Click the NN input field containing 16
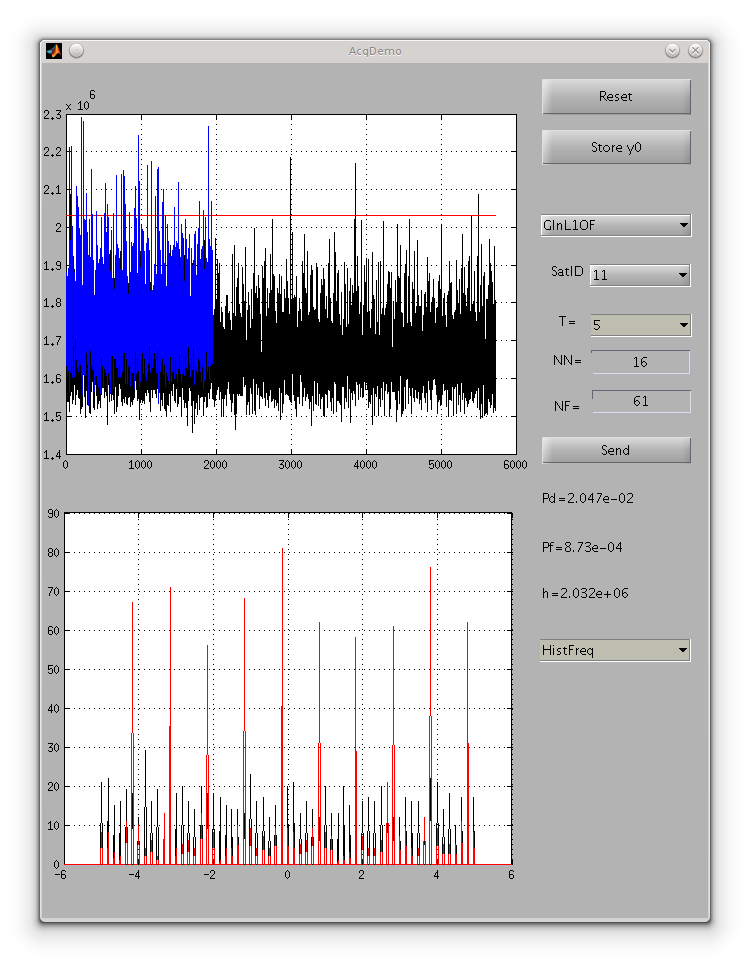Screen dimensions: 750x962 click(640, 362)
